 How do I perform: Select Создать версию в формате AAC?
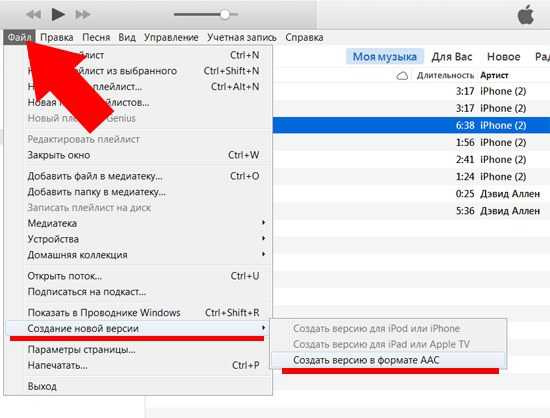[x=388, y=360]
